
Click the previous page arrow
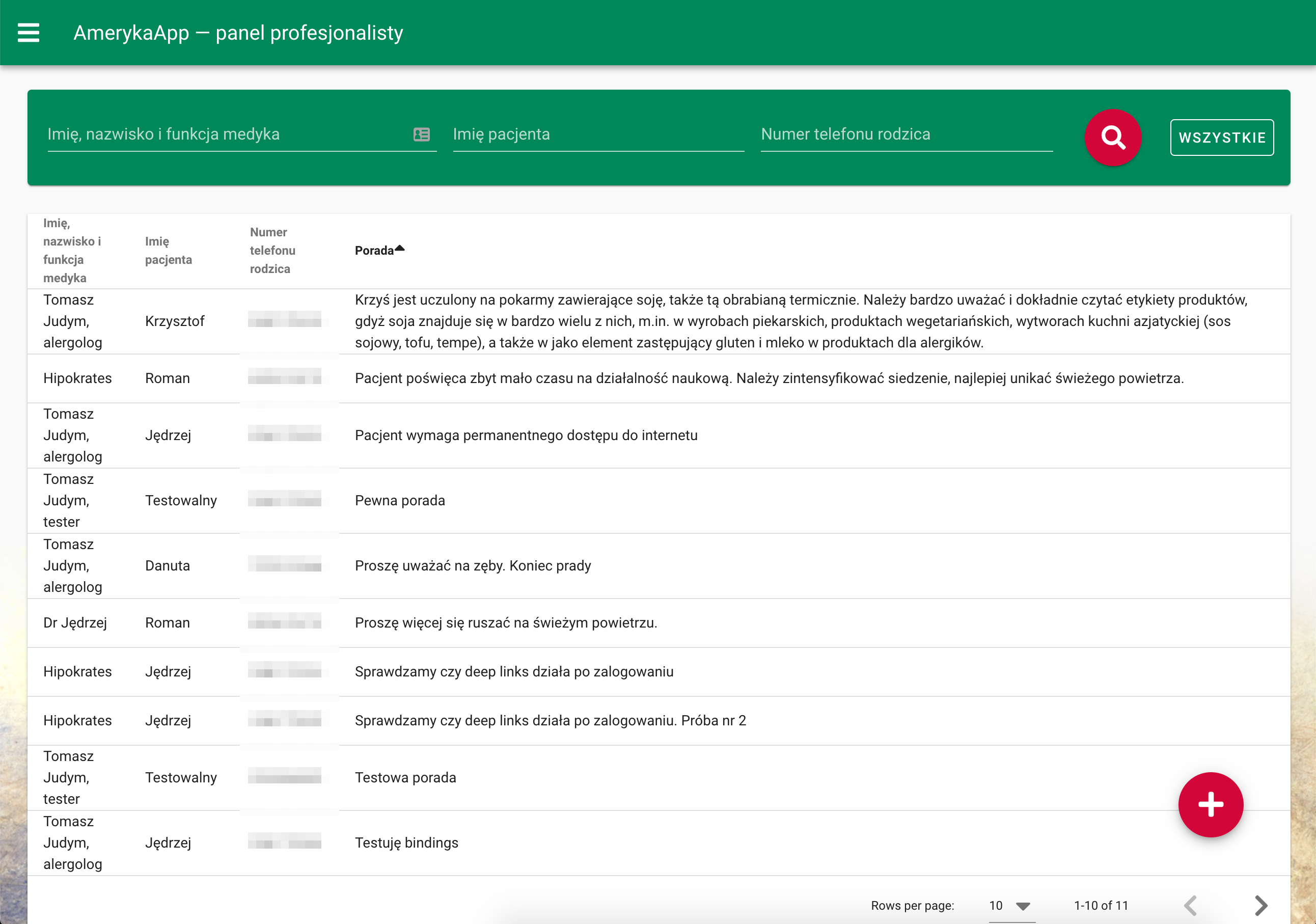click(x=1191, y=905)
